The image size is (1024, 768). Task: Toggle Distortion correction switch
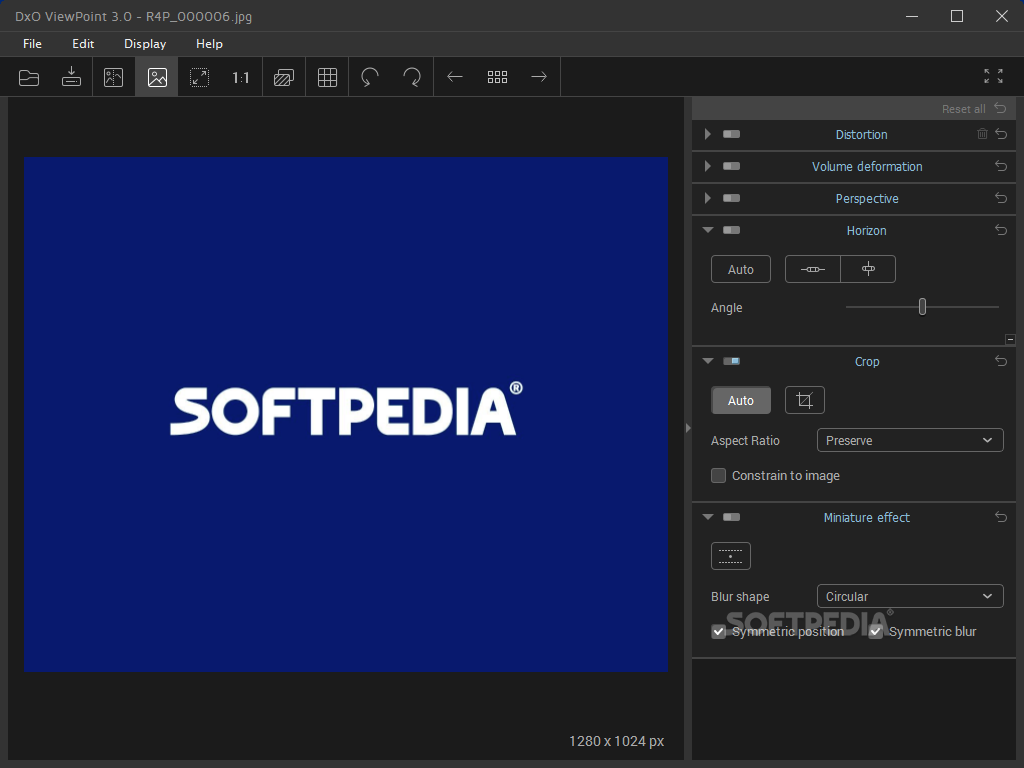pyautogui.click(x=731, y=134)
